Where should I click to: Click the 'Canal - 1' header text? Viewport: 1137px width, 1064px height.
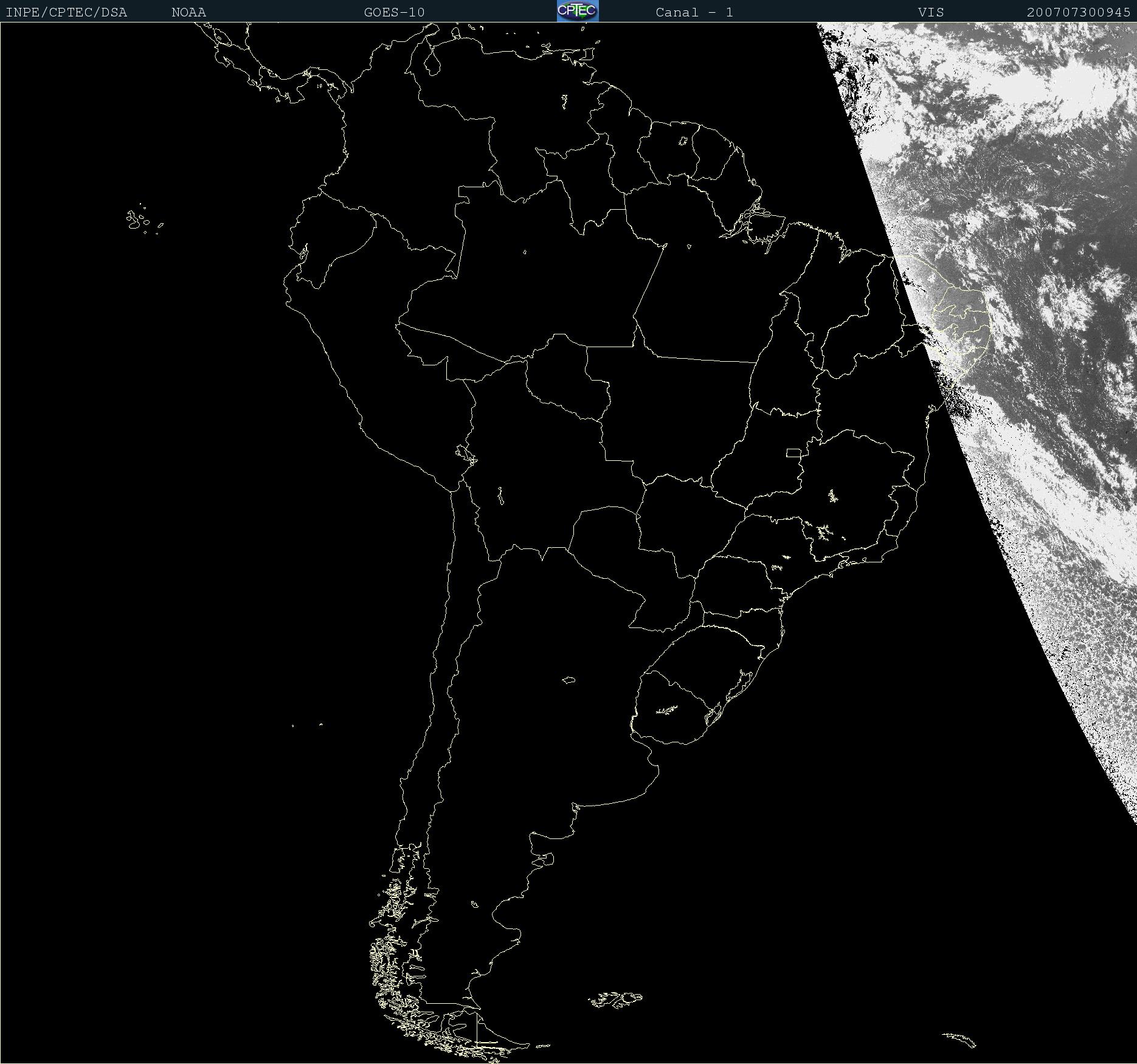[x=694, y=12]
